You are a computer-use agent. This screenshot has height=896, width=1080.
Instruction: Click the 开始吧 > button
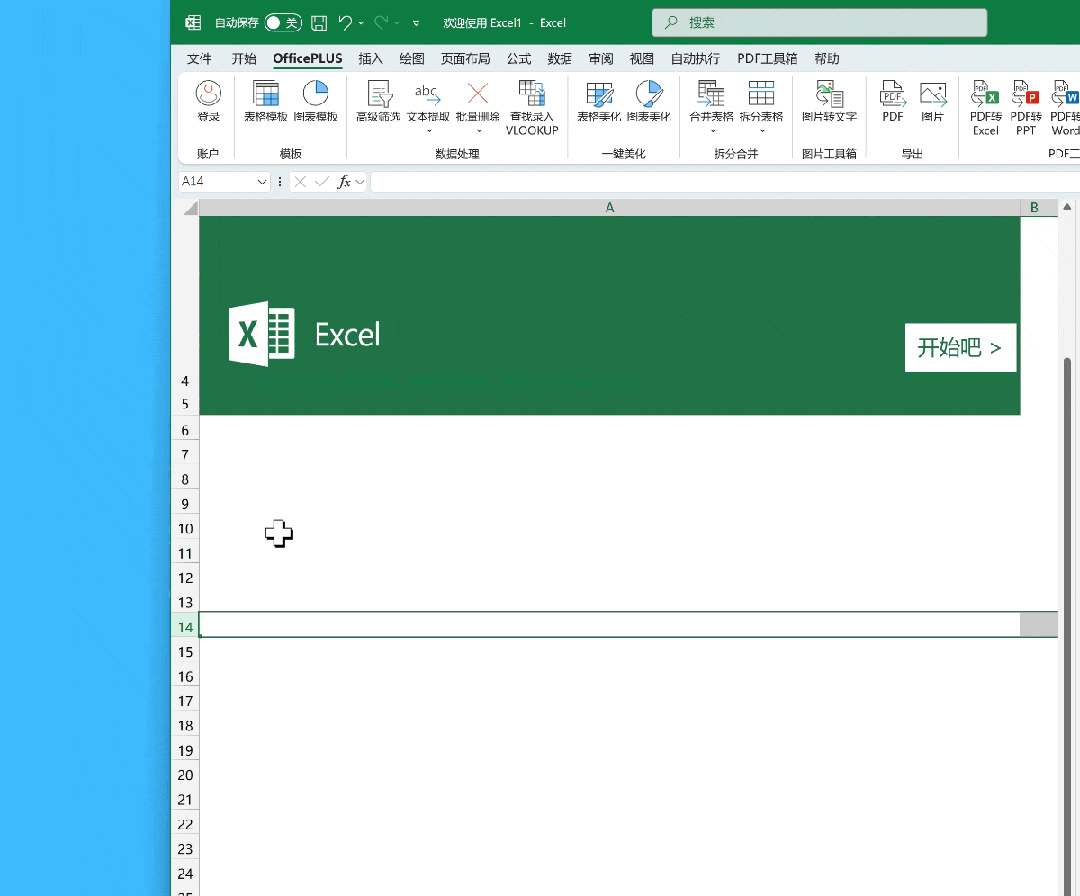point(960,348)
